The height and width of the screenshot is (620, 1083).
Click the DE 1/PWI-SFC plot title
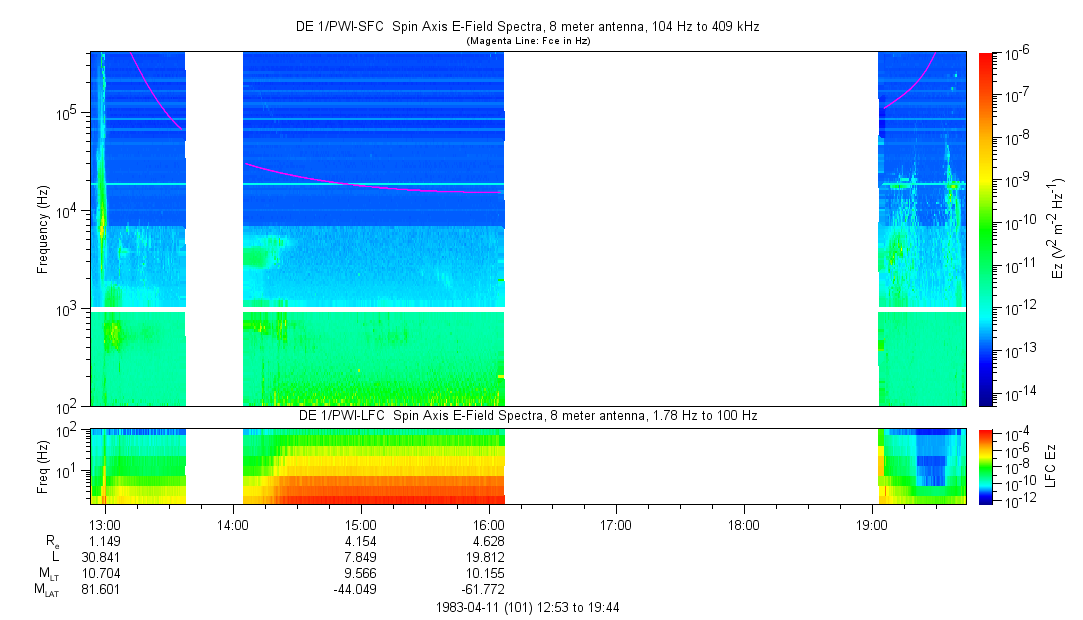pyautogui.click(x=528, y=27)
